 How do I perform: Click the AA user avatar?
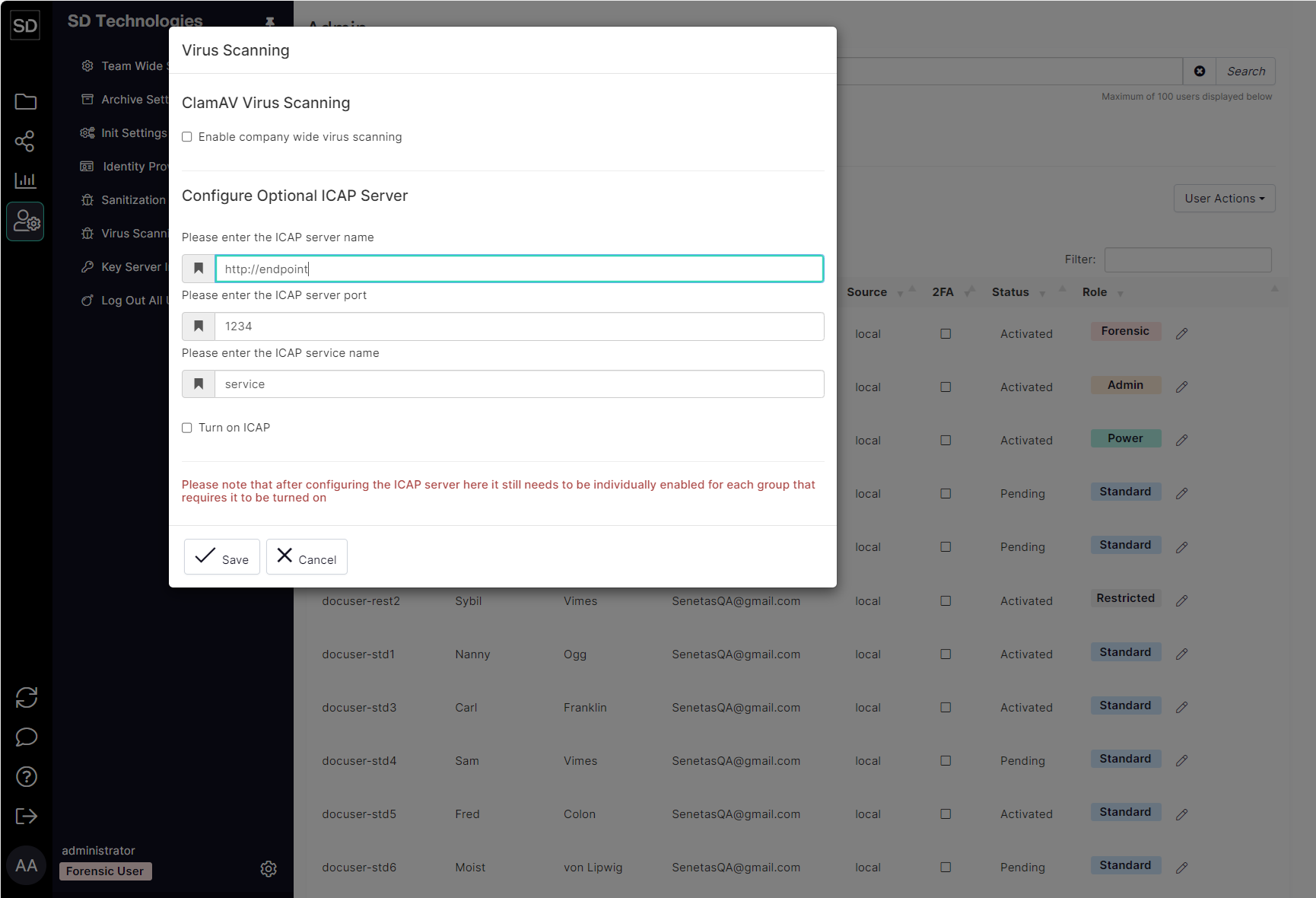point(27,866)
